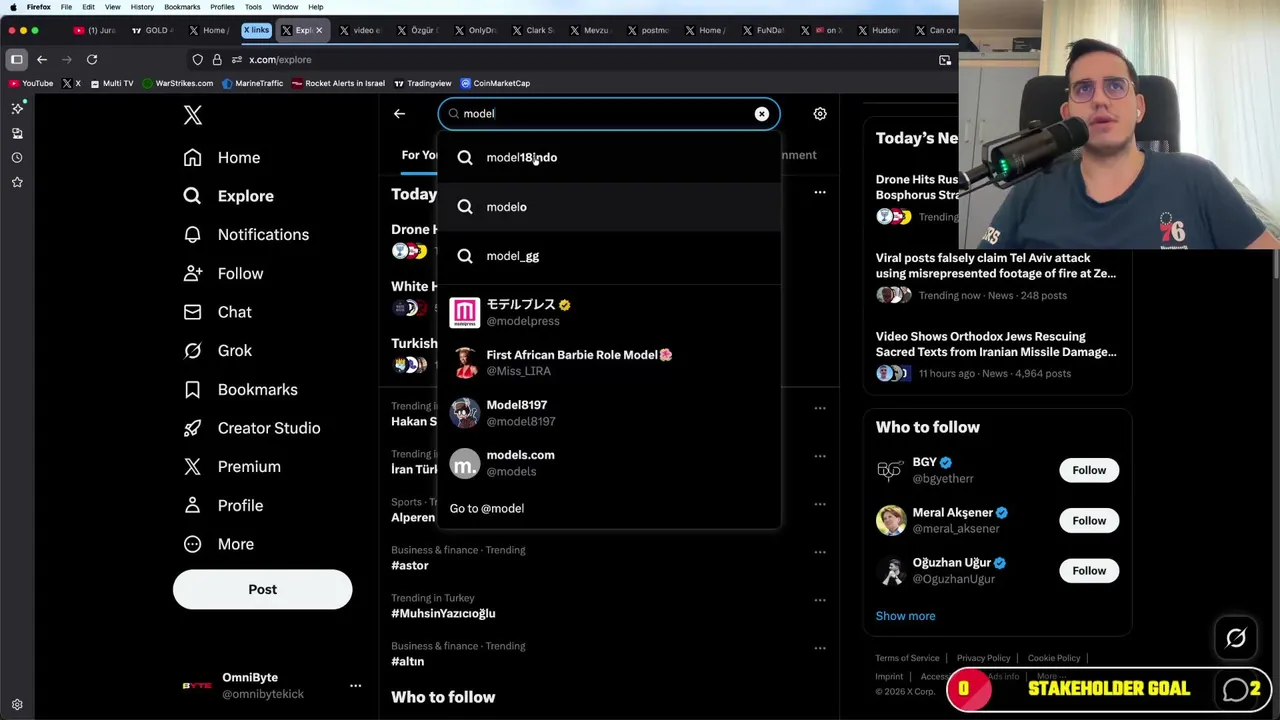Viewport: 1280px width, 720px height.
Task: Go back using the arrow beside search
Action: (399, 114)
